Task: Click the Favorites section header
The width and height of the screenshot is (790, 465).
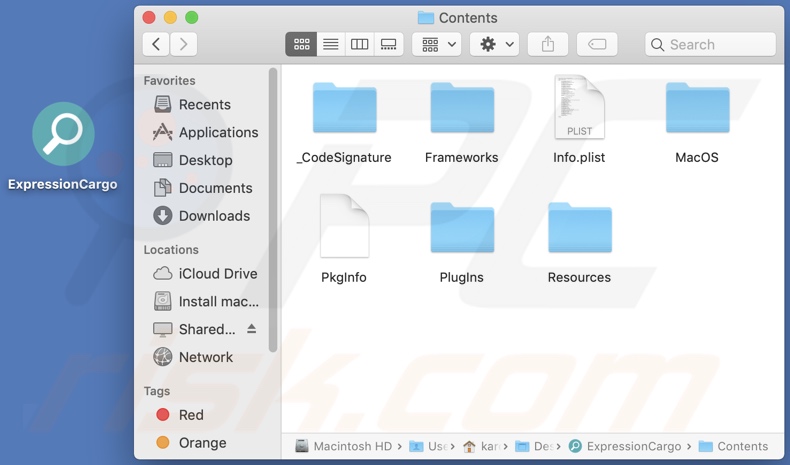Action: pyautogui.click(x=169, y=81)
